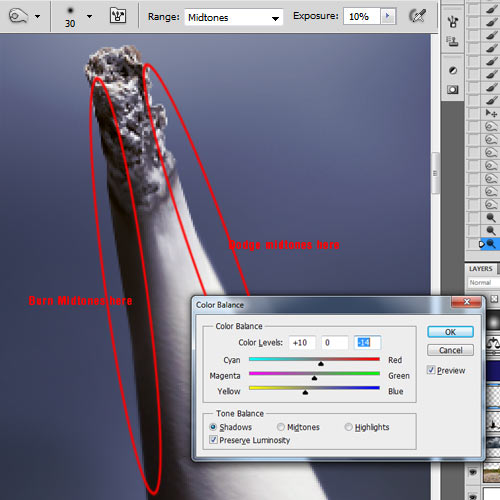The image size is (500, 500).
Task: Open the Masks panel icon
Action: tap(453, 89)
